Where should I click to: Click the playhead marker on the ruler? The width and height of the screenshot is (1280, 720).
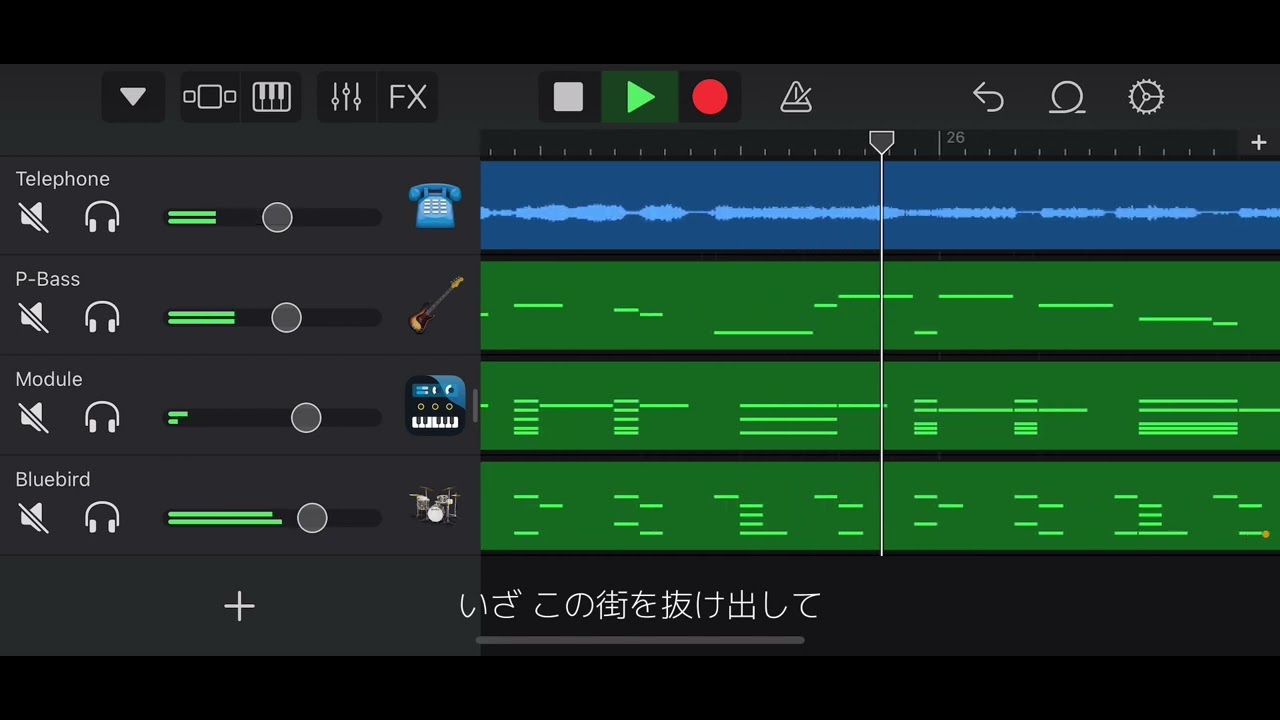881,142
